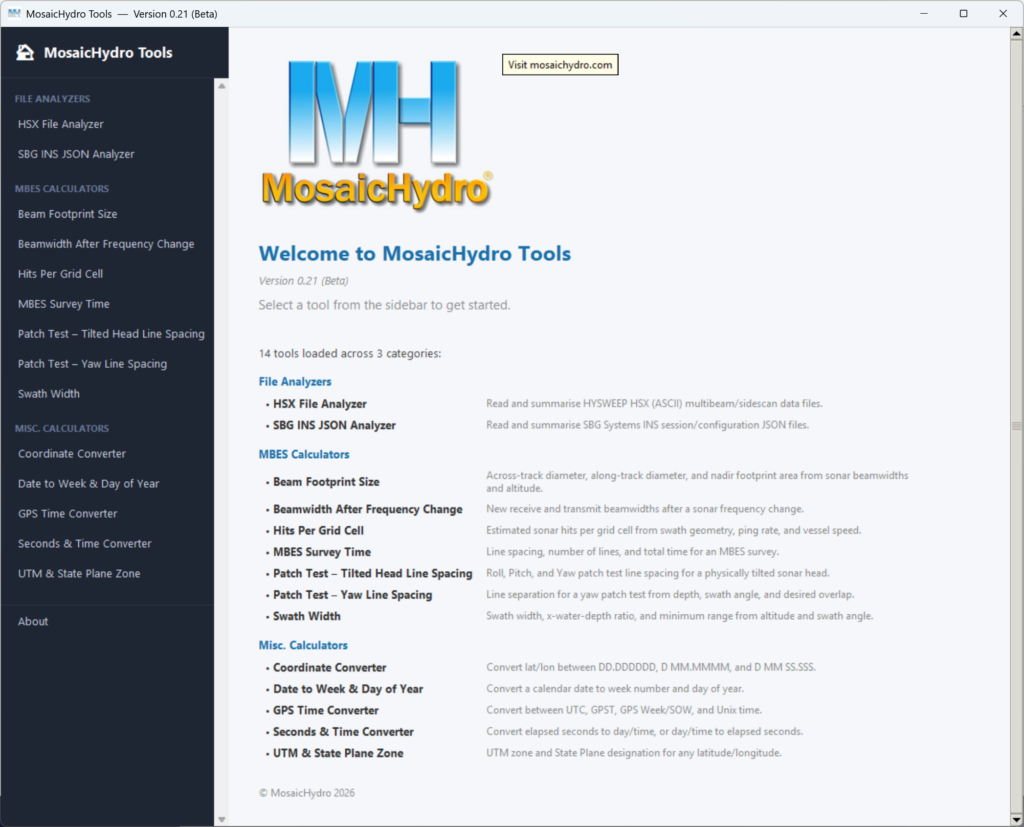Click the UTM zone and State Plane description text
This screenshot has height=827, width=1024.
(x=633, y=753)
